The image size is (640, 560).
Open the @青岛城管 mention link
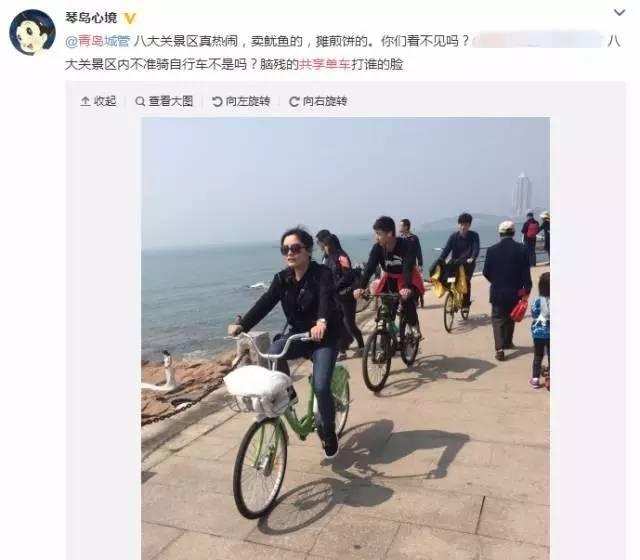98,41
